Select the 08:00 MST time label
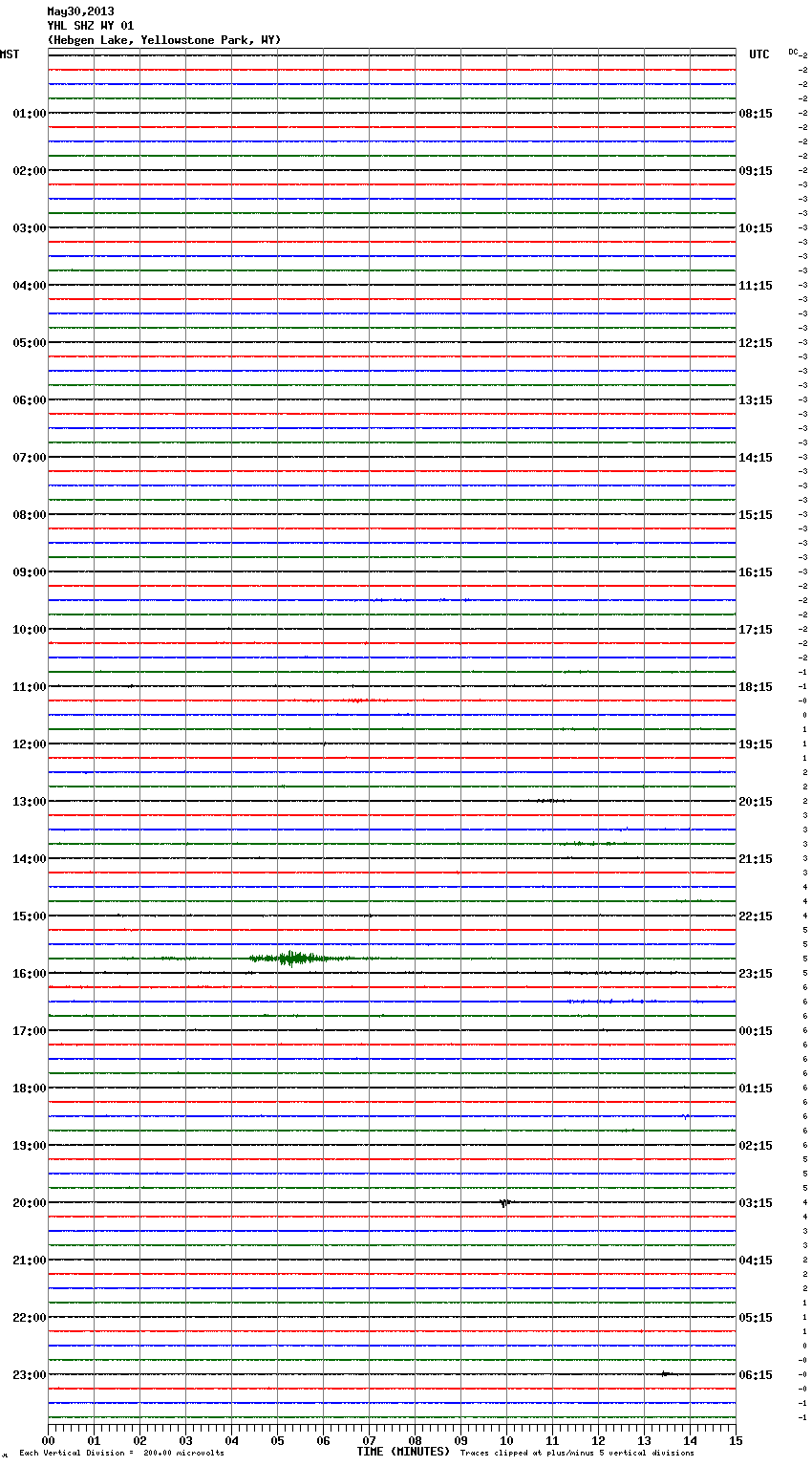The width and height of the screenshot is (812, 1466). click(x=30, y=515)
